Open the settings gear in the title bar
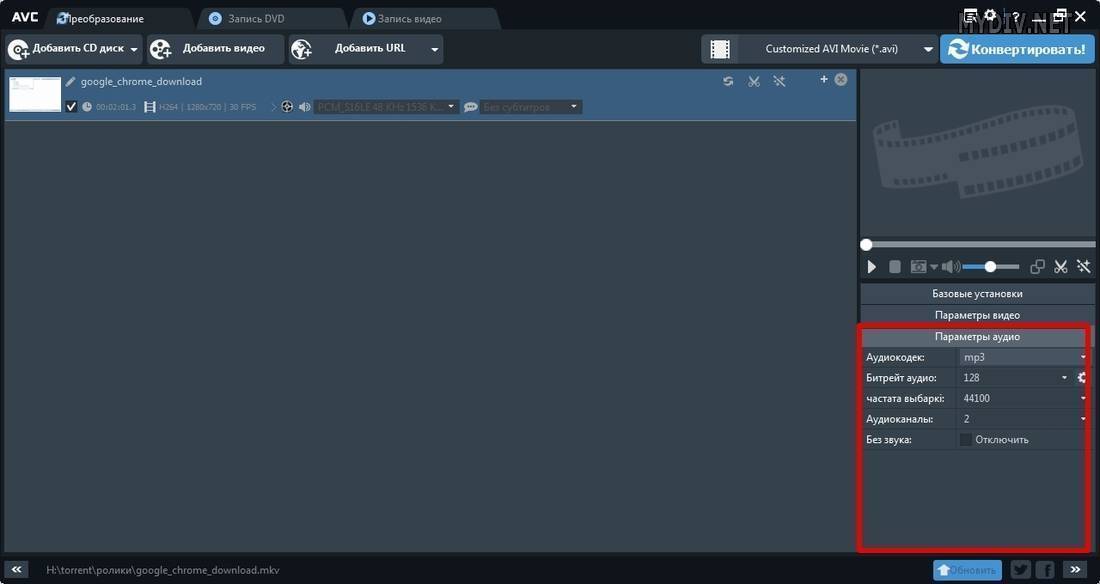The height and width of the screenshot is (584, 1100). tap(990, 15)
